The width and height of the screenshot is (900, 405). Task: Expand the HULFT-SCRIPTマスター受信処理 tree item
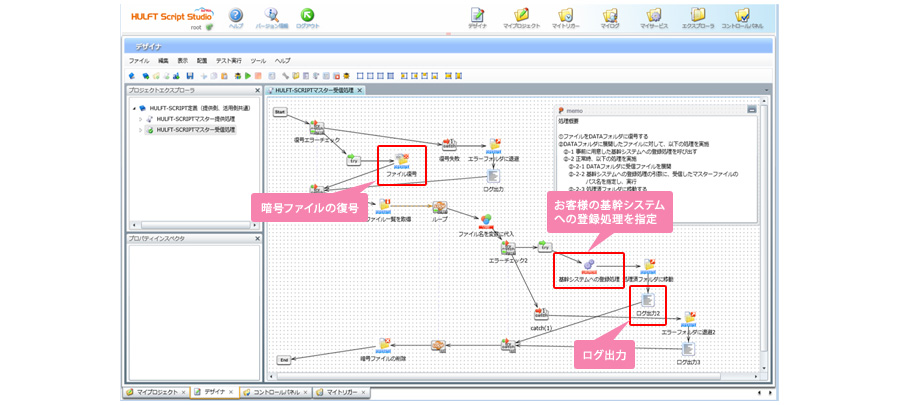coord(141,130)
